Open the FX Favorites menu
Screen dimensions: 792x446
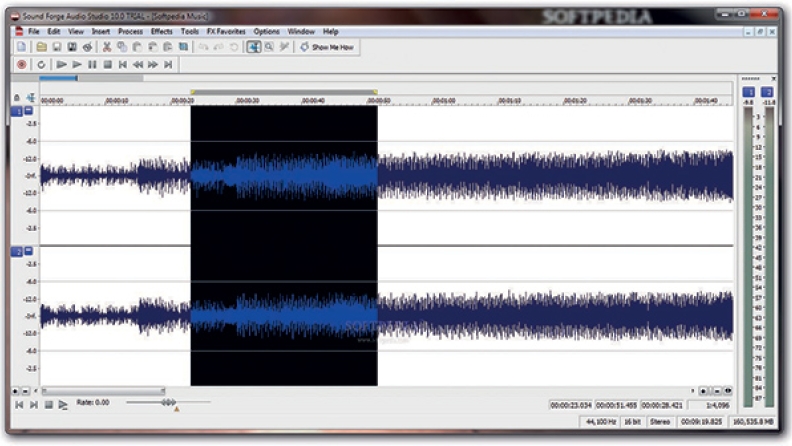(x=226, y=31)
